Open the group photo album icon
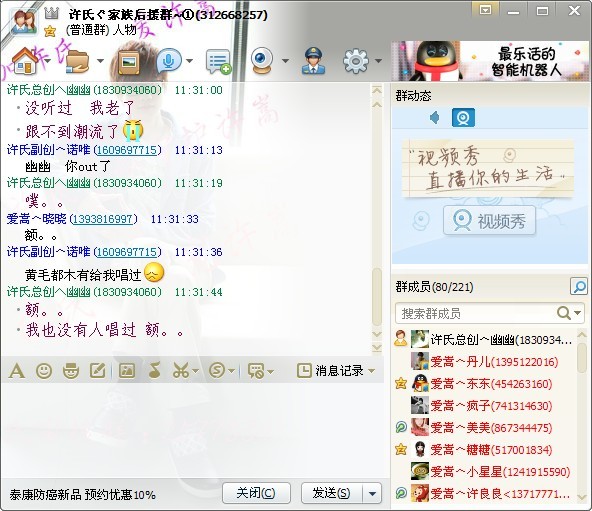The height and width of the screenshot is (511, 592). tap(129, 62)
